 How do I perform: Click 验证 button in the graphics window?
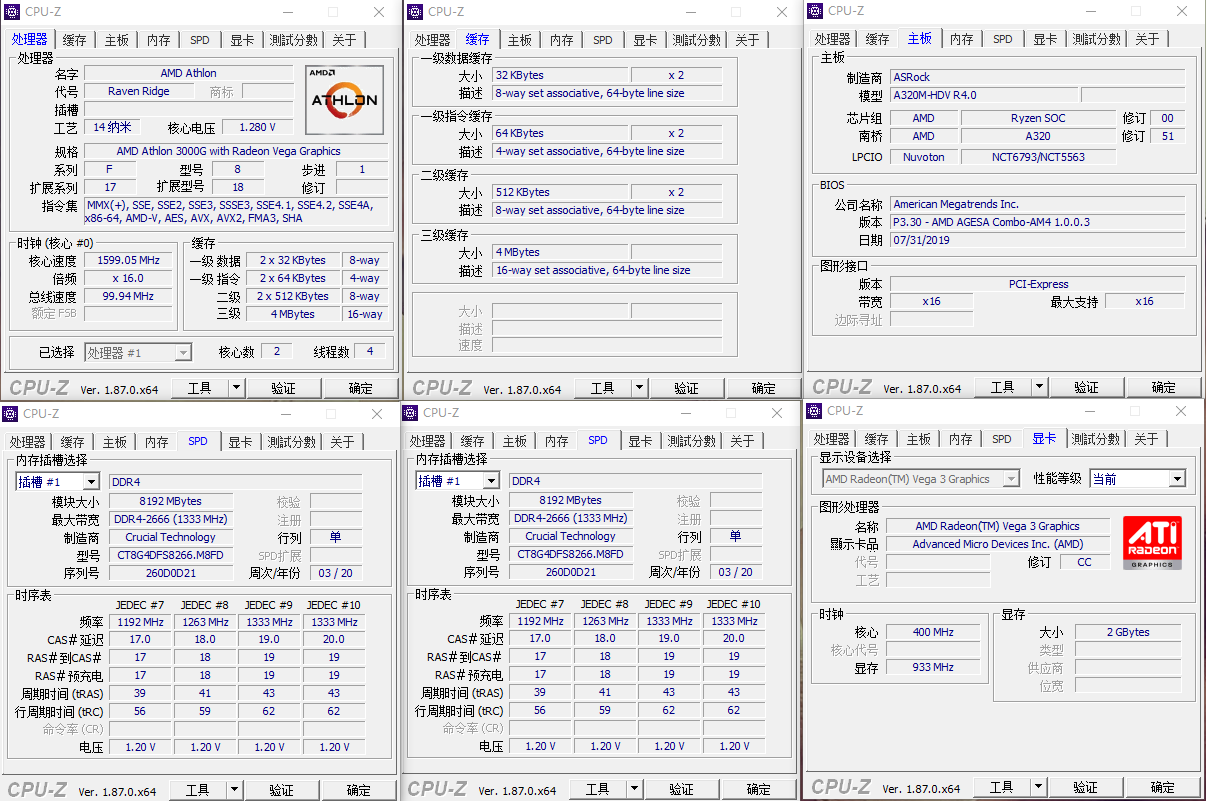coord(1085,787)
